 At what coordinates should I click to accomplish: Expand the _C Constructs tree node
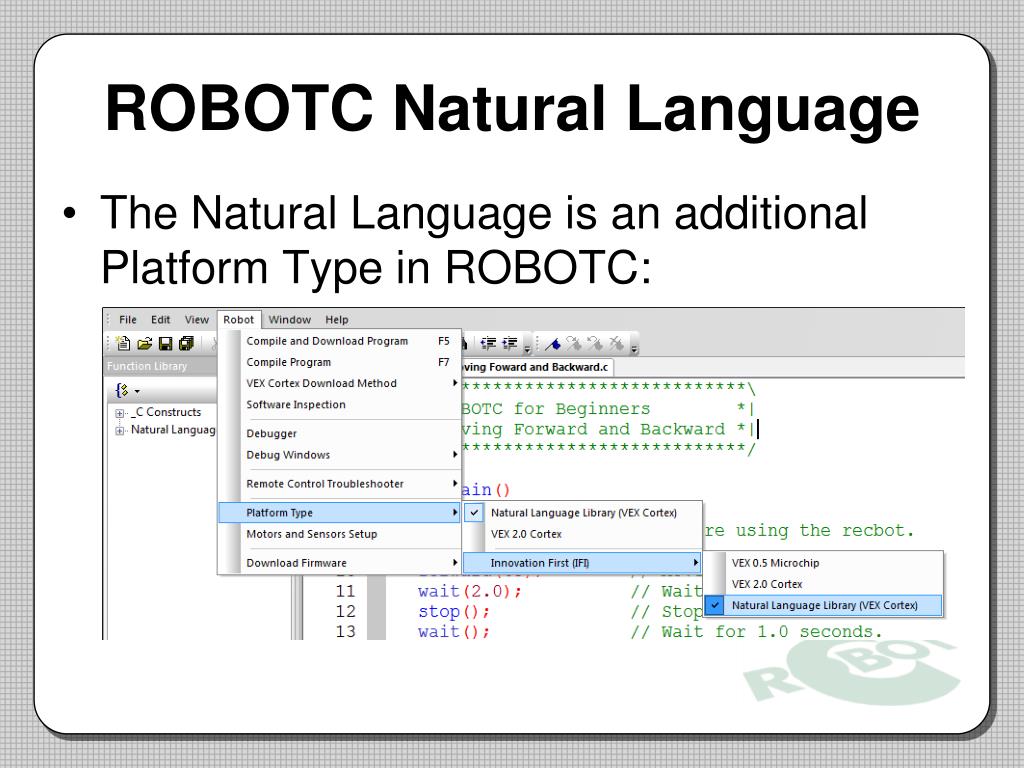pos(120,413)
